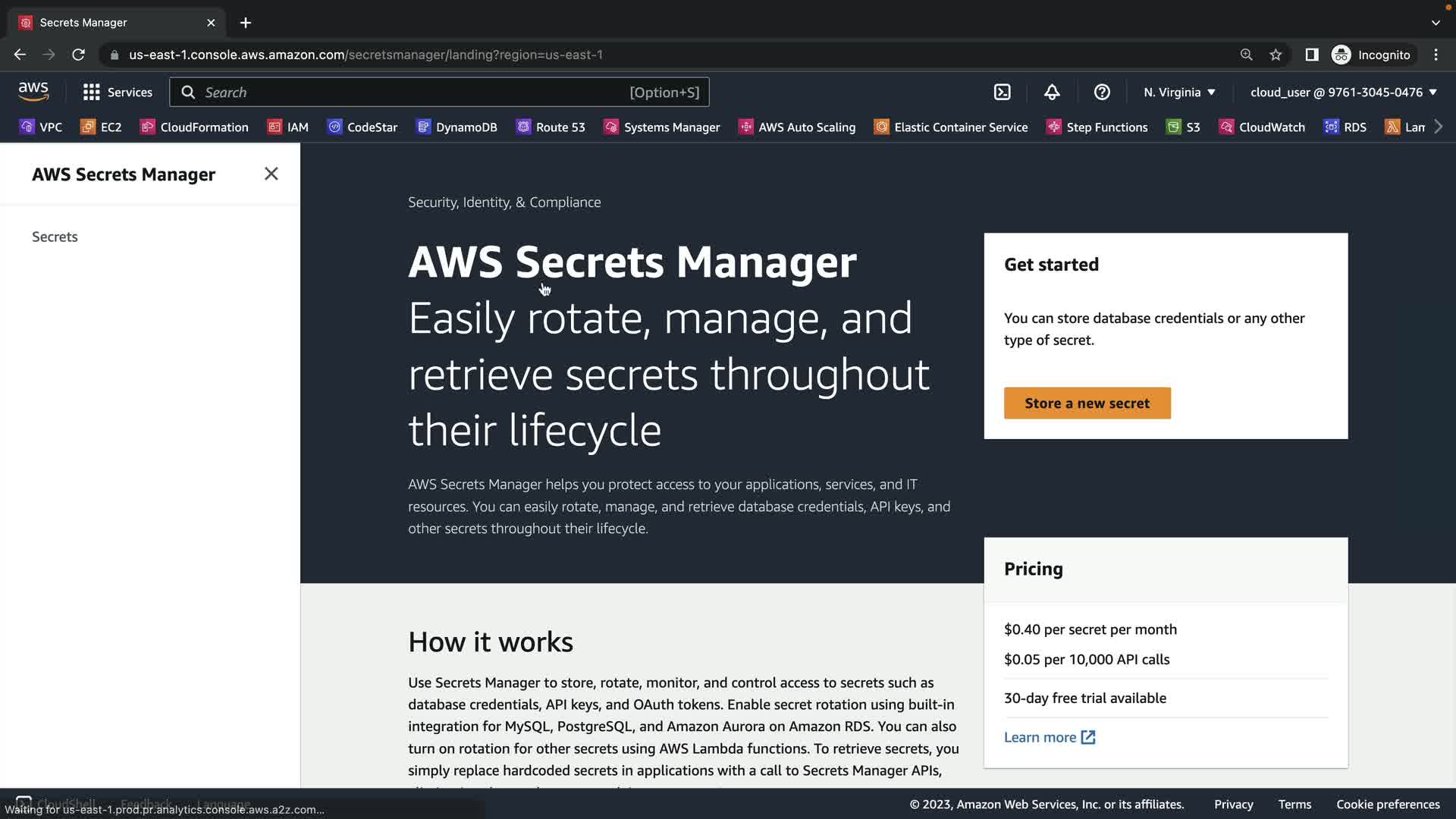Click Store a new secret button
Screen dimensions: 1456x819
(x=1087, y=403)
